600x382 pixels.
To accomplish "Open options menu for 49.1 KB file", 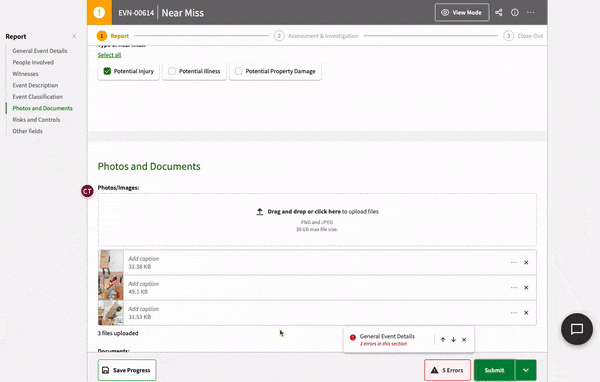I will tap(514, 287).
